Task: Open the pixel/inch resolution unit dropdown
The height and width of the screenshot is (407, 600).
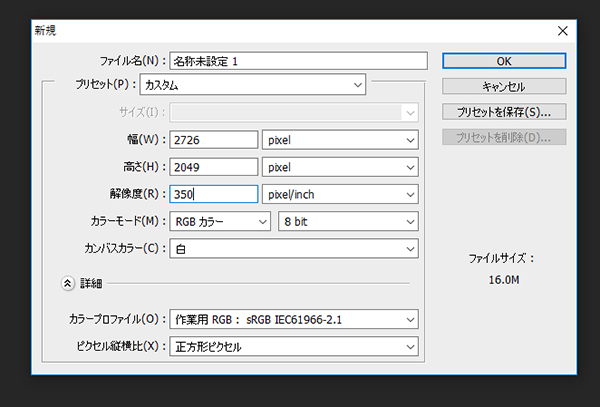Action: [x=341, y=194]
